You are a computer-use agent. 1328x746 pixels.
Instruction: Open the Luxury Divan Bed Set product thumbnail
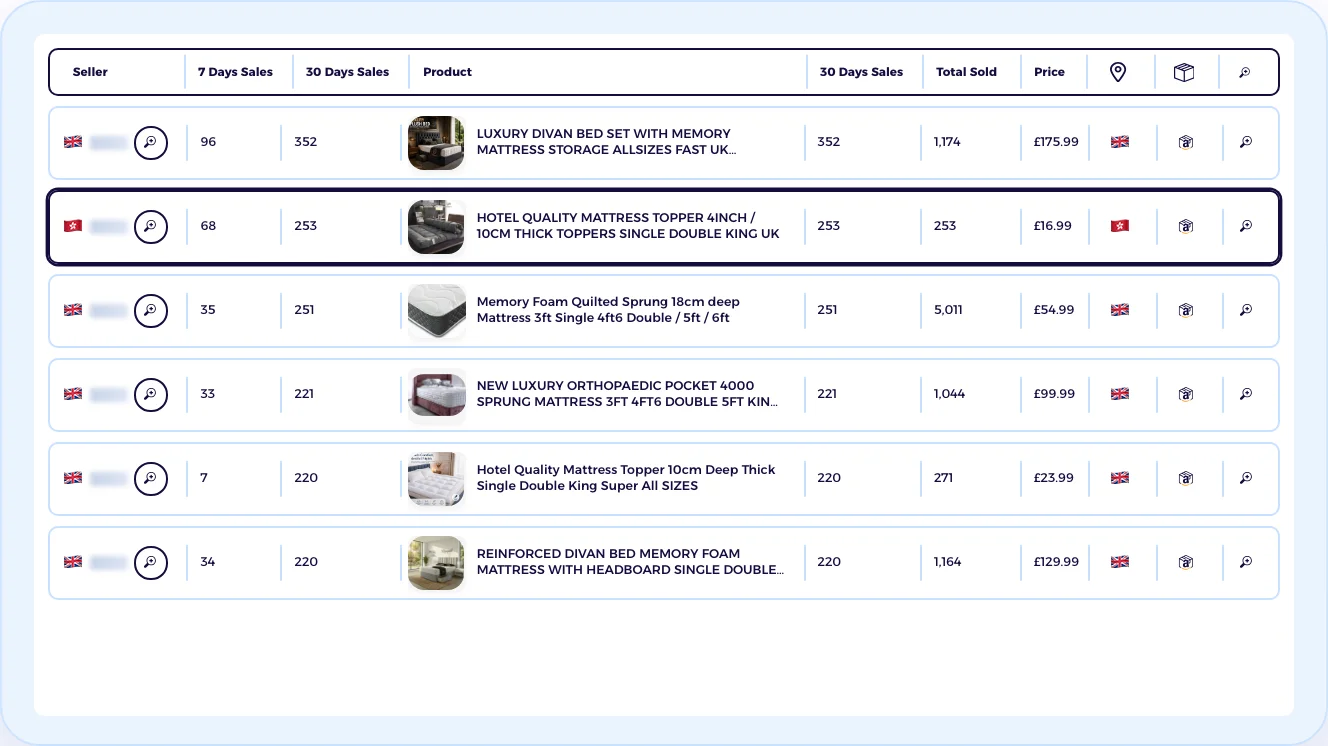(x=436, y=142)
